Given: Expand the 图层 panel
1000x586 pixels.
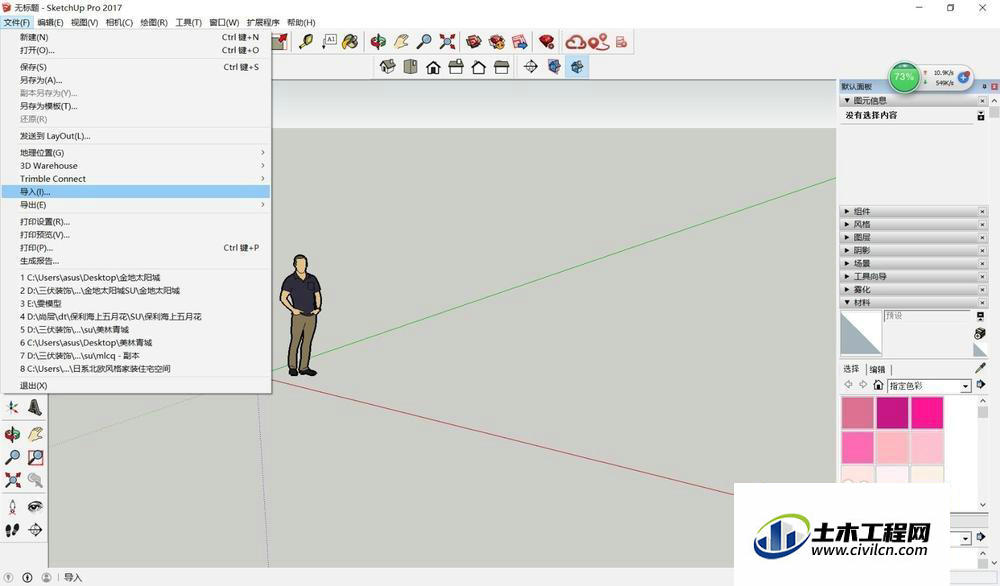Looking at the screenshot, I should pyautogui.click(x=847, y=237).
